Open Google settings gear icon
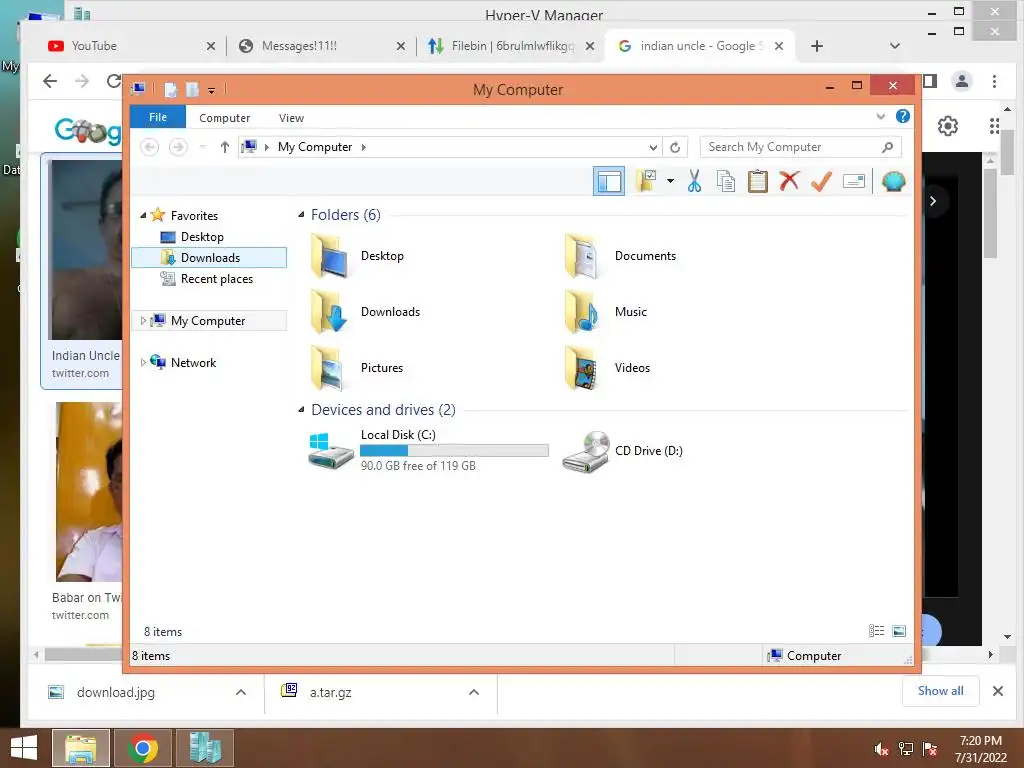 click(948, 125)
